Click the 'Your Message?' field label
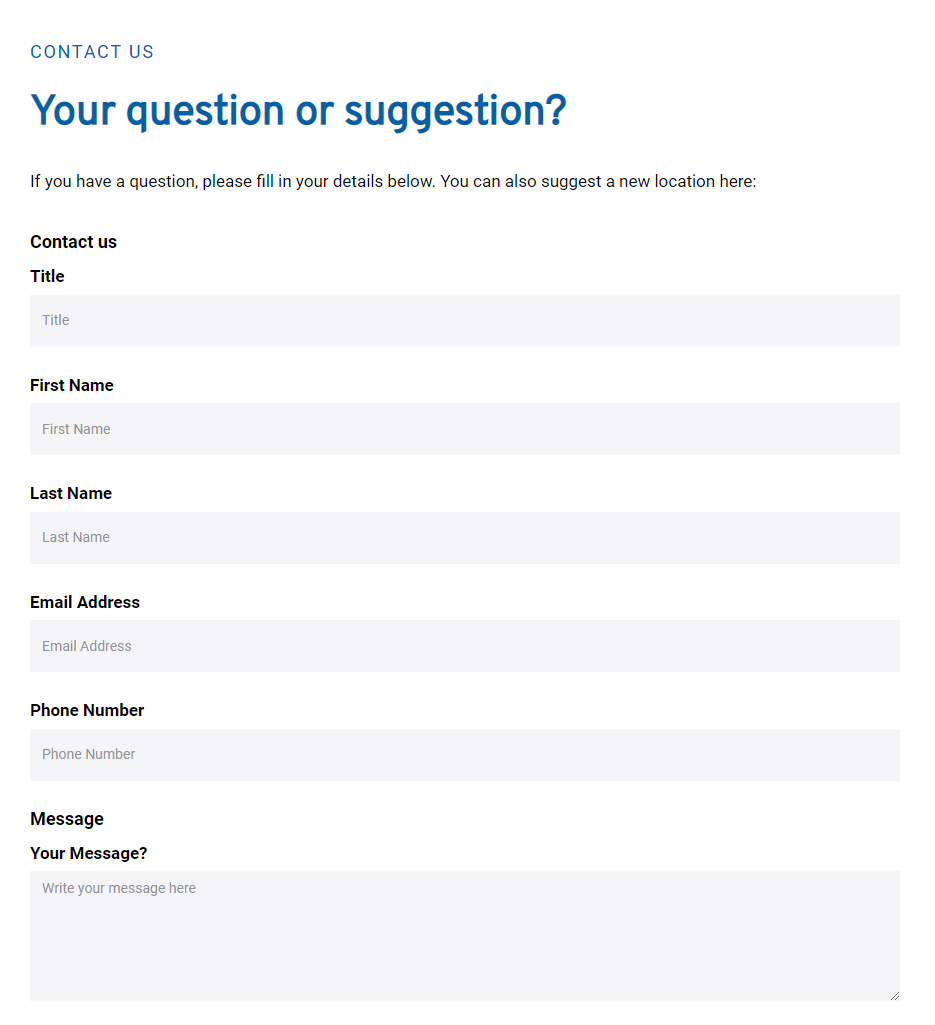Viewport: 935px width, 1025px height. (x=89, y=853)
